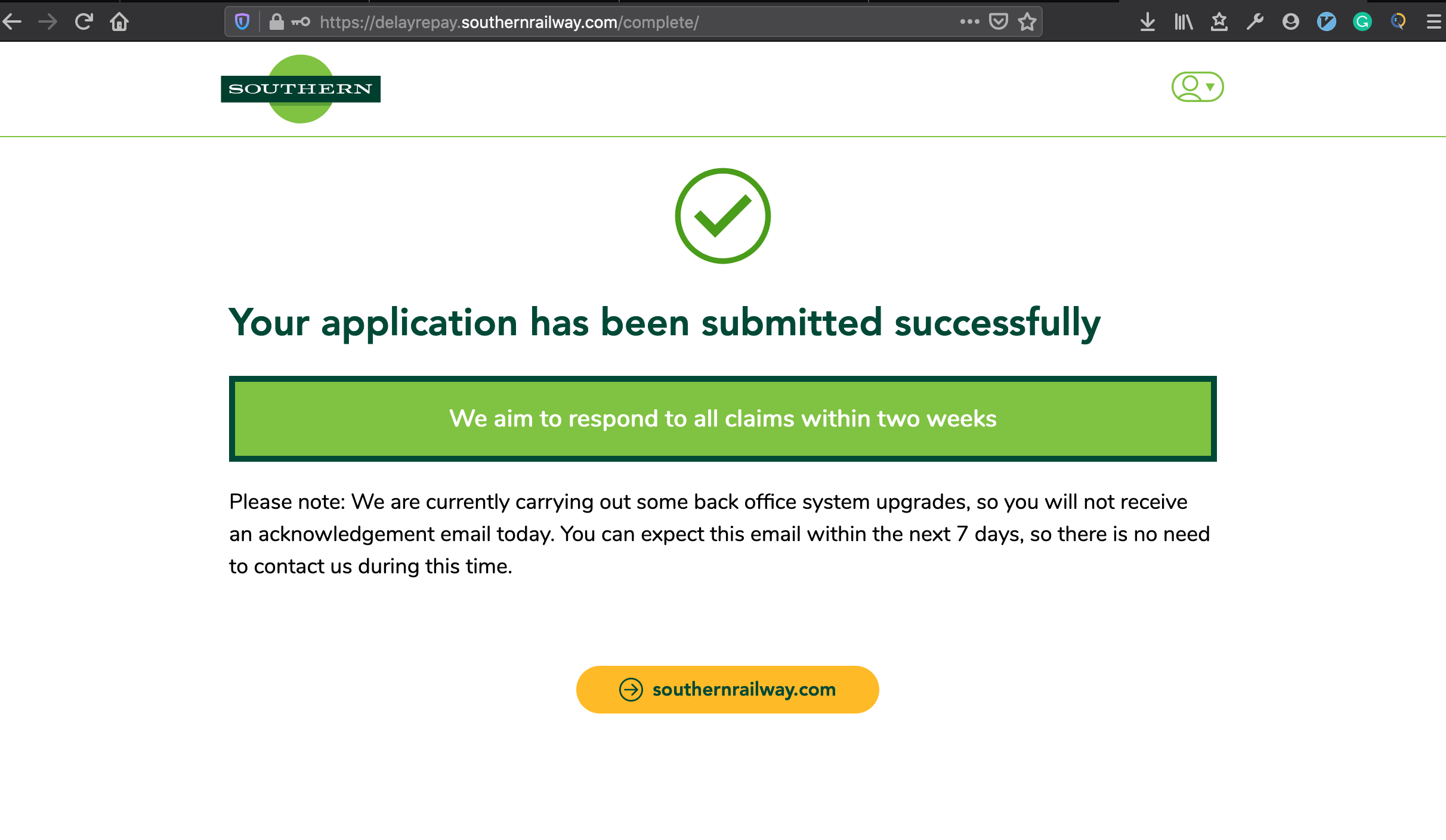
Task: Open the tracking protection shield icon
Action: click(x=242, y=22)
